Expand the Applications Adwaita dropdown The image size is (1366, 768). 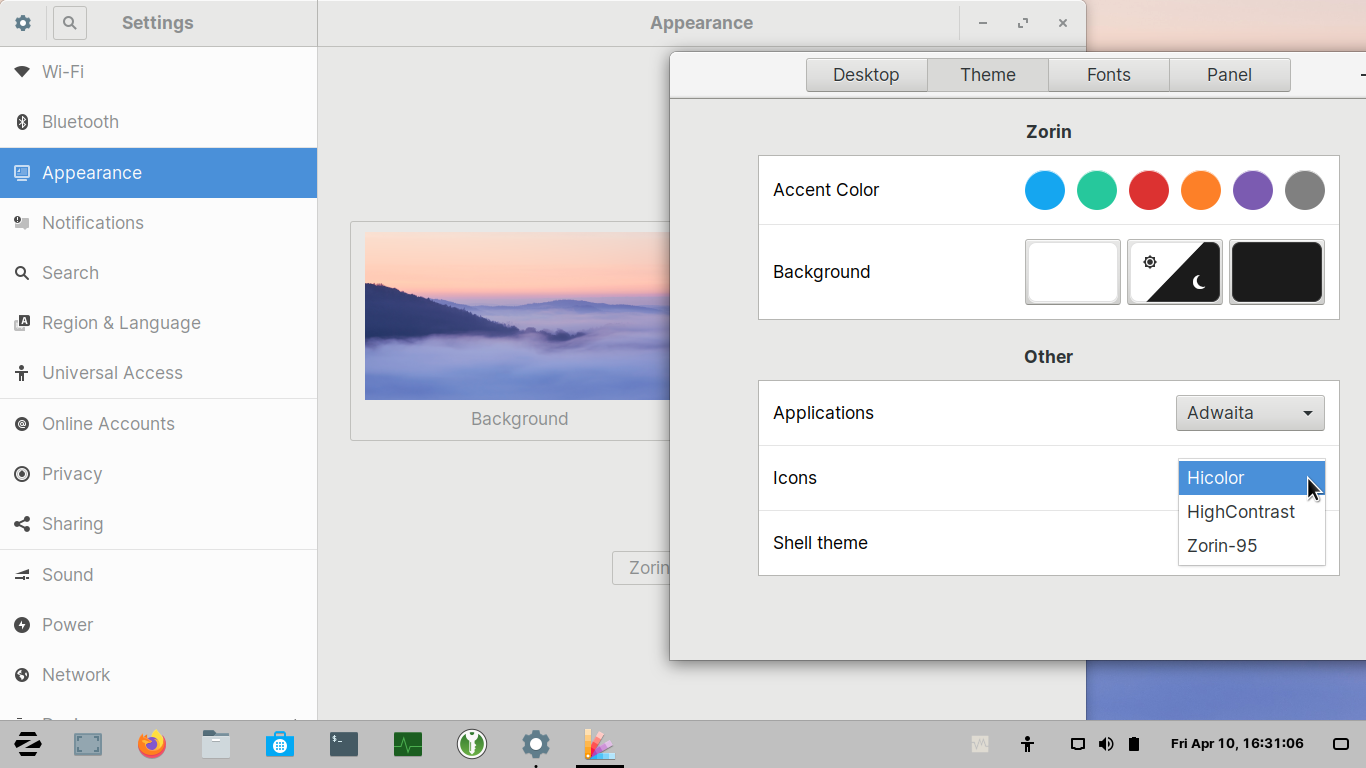1249,413
